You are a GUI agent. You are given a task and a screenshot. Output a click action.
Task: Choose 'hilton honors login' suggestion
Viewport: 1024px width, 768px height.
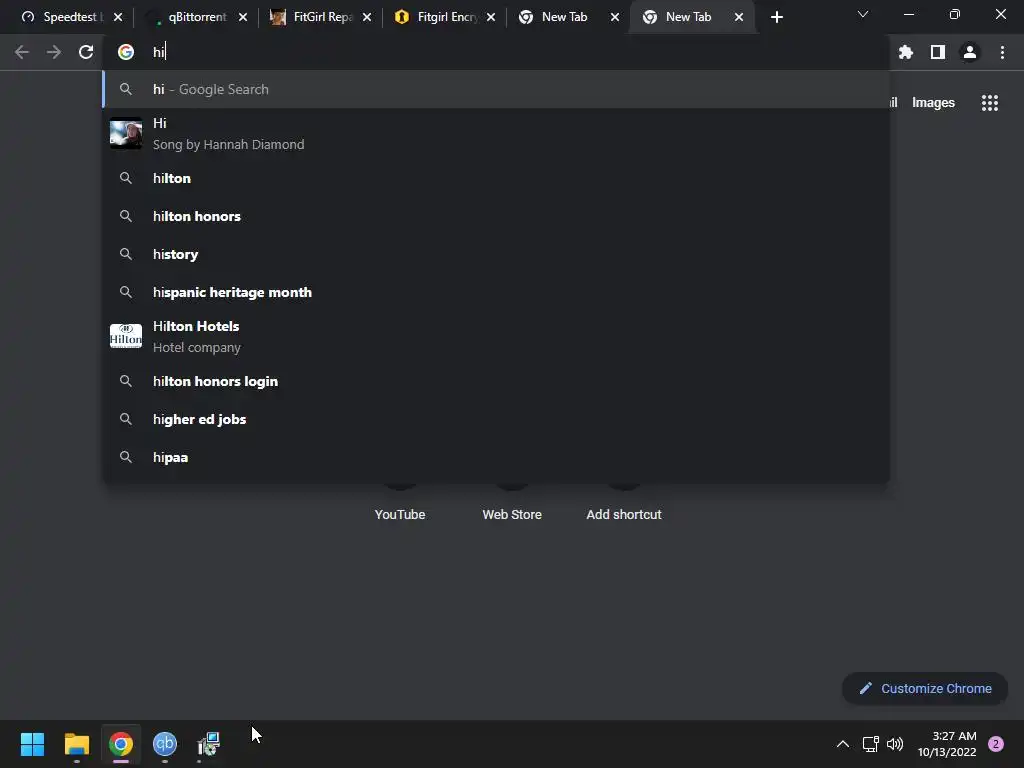point(496,381)
